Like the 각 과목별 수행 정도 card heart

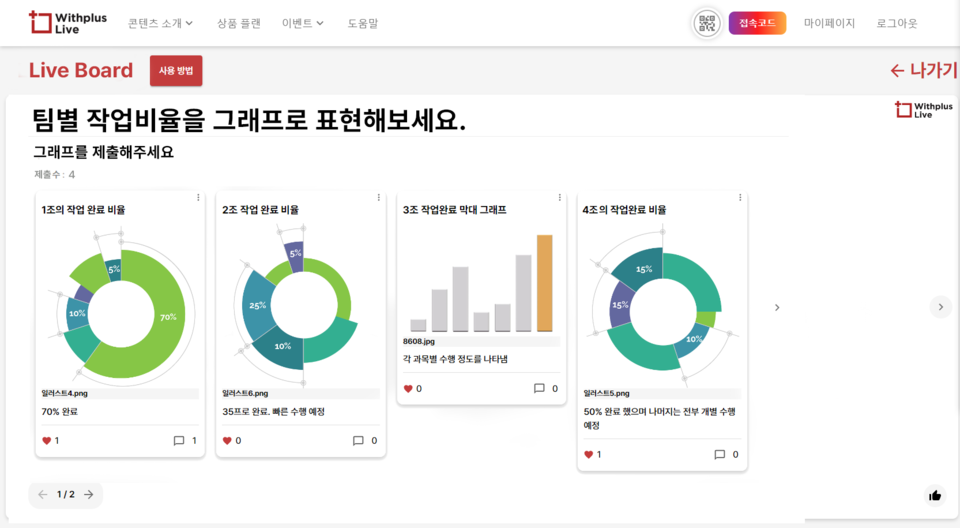[408, 388]
